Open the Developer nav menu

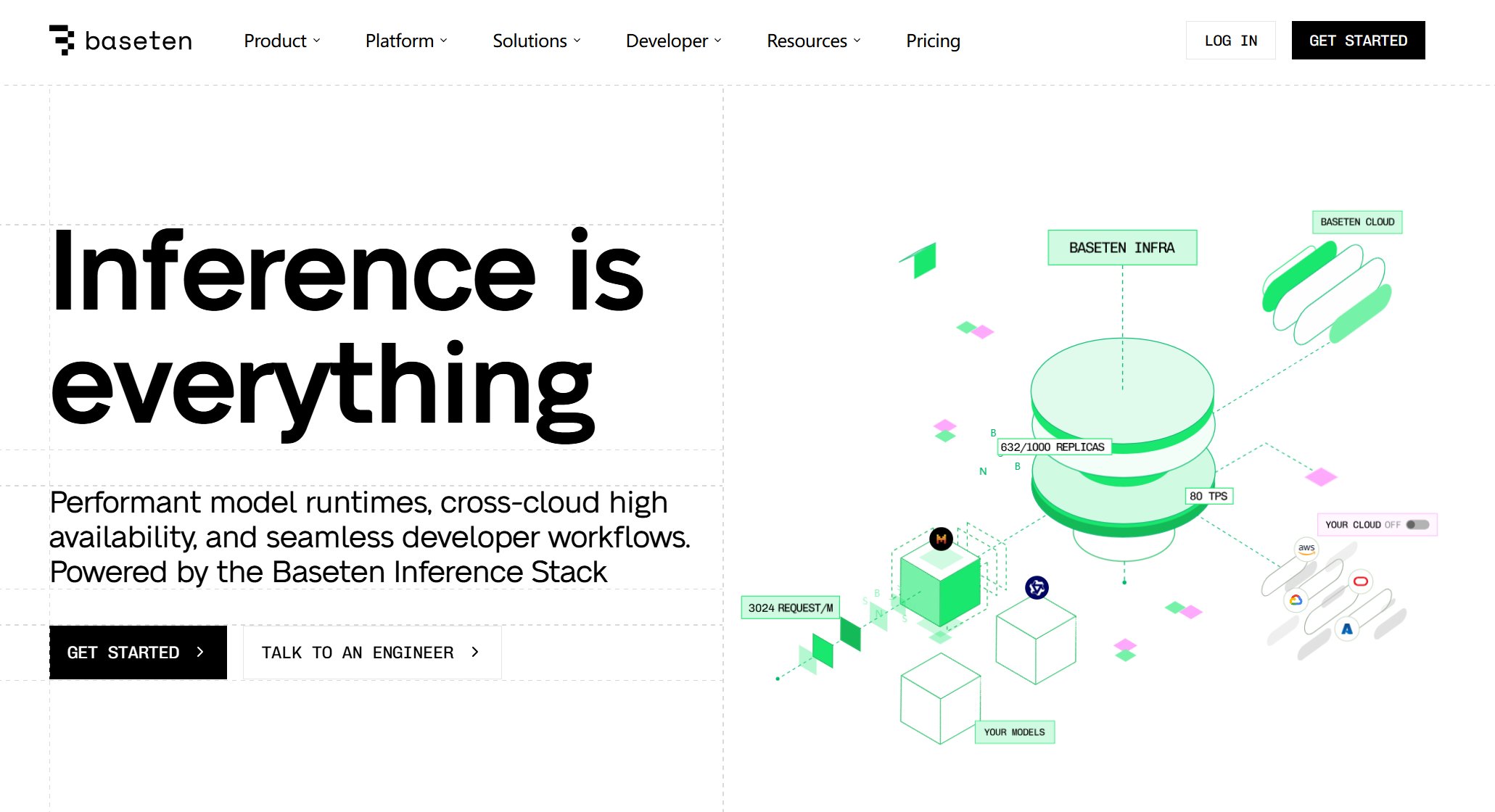(x=673, y=41)
